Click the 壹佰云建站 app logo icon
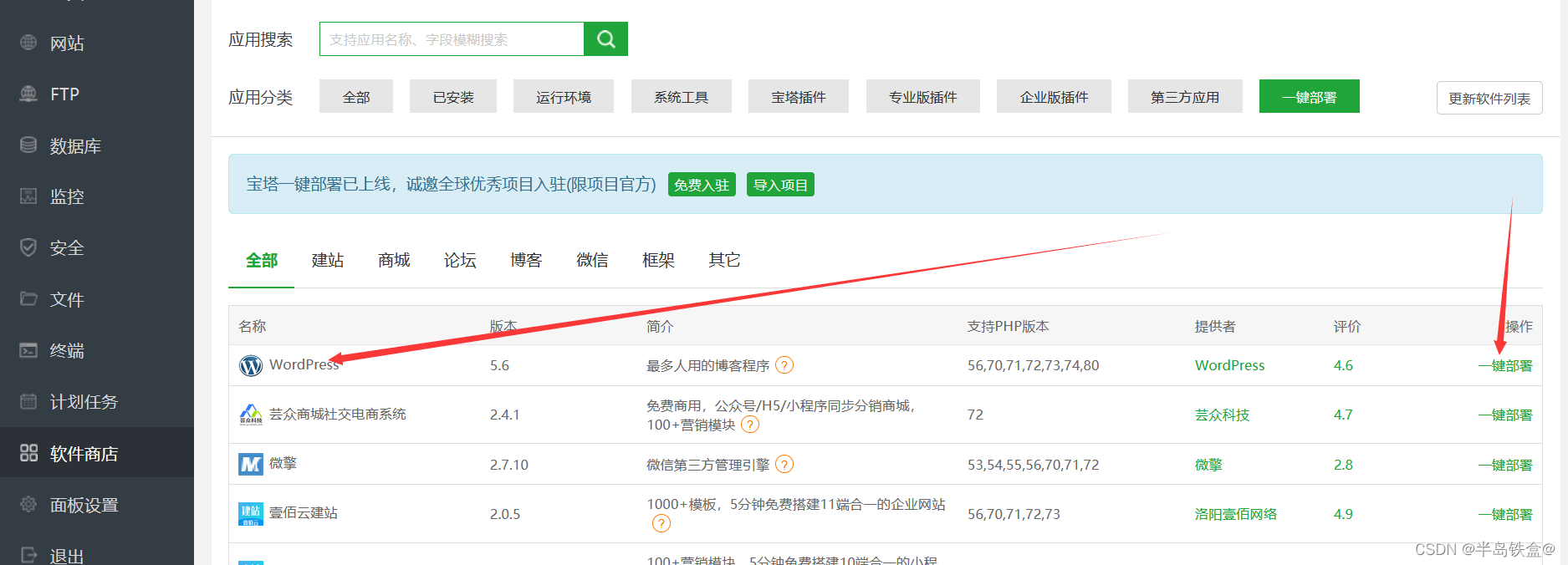The width and height of the screenshot is (1568, 565). click(x=251, y=513)
